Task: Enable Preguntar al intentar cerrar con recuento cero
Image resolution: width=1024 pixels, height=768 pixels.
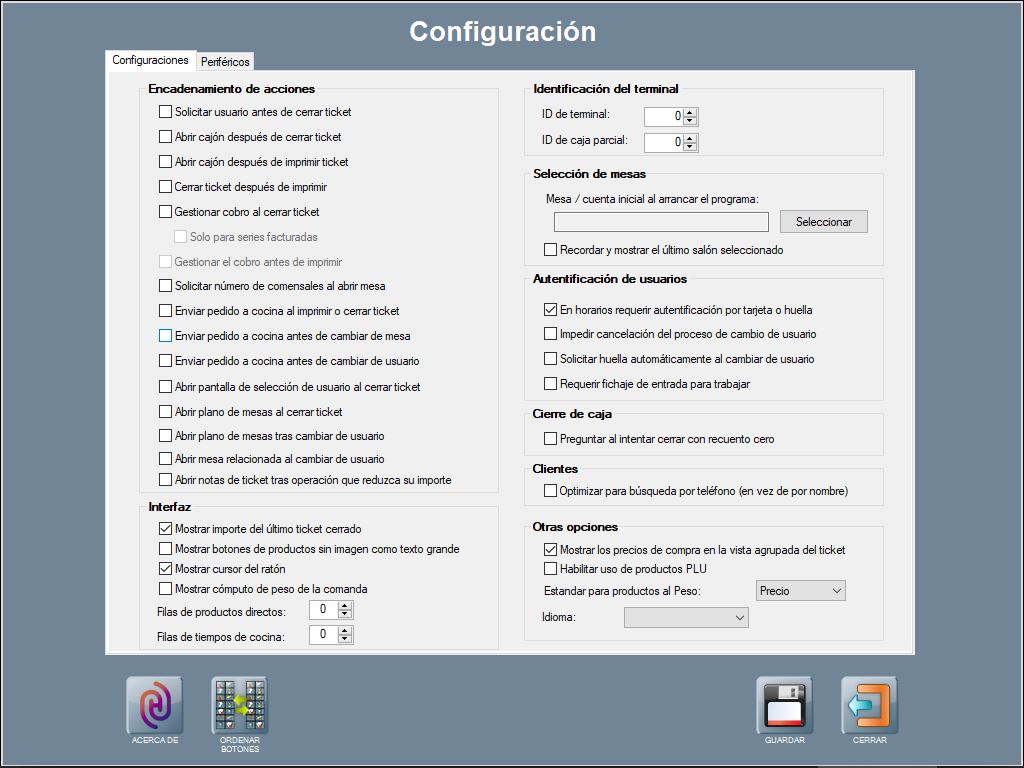Action: pos(550,439)
